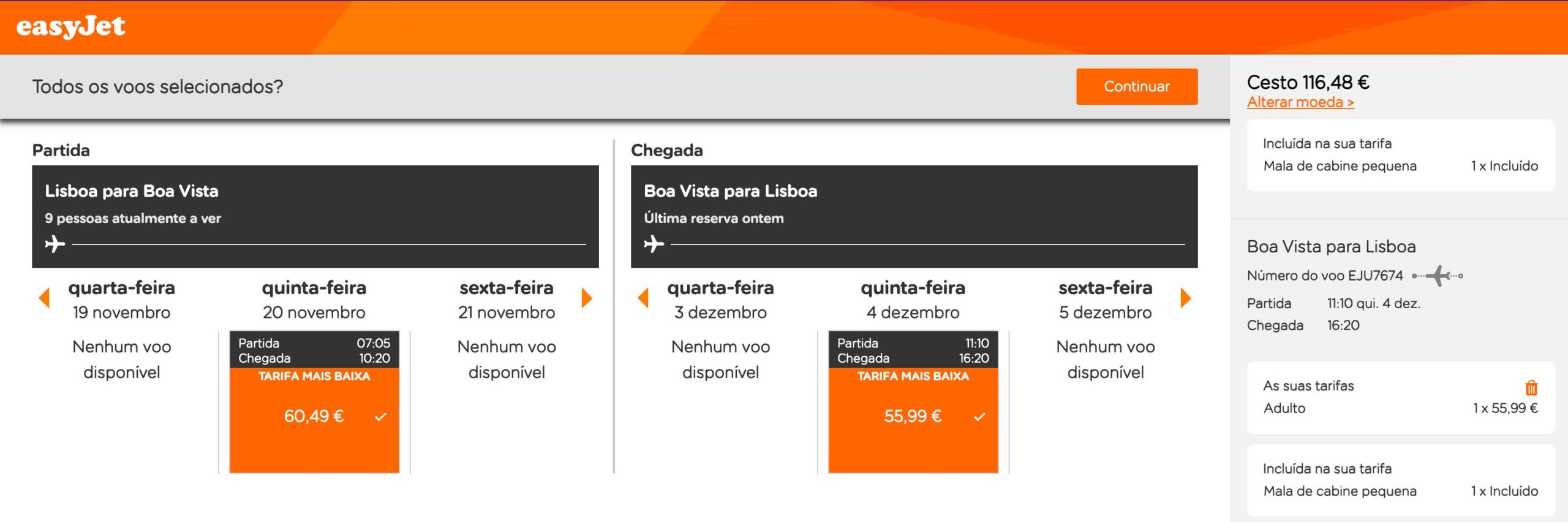The image size is (1568, 522).
Task: Select the quinta-feira 20 novembro date tab
Action: (314, 300)
